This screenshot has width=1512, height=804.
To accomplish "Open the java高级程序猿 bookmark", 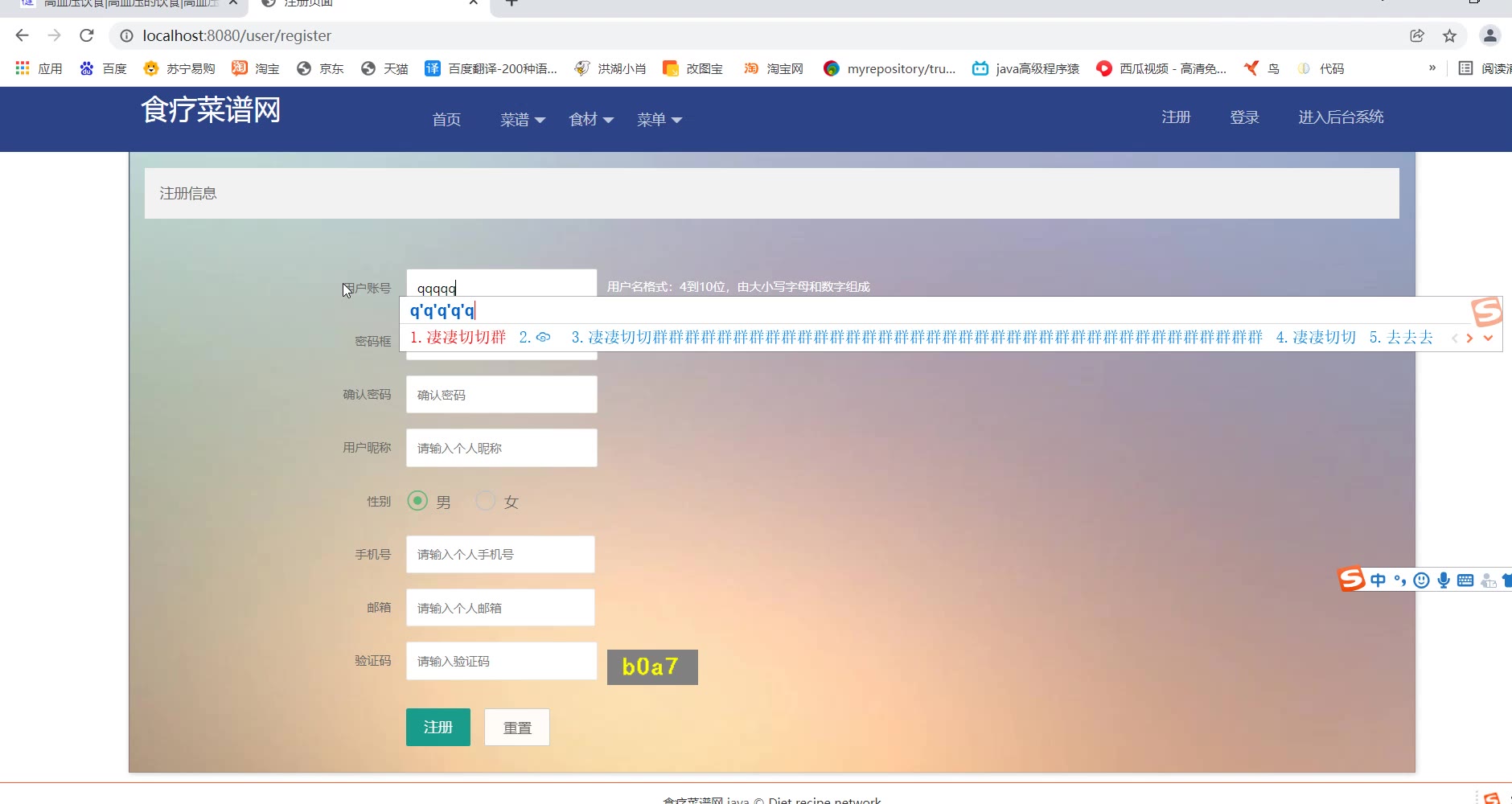I will (1025, 68).
